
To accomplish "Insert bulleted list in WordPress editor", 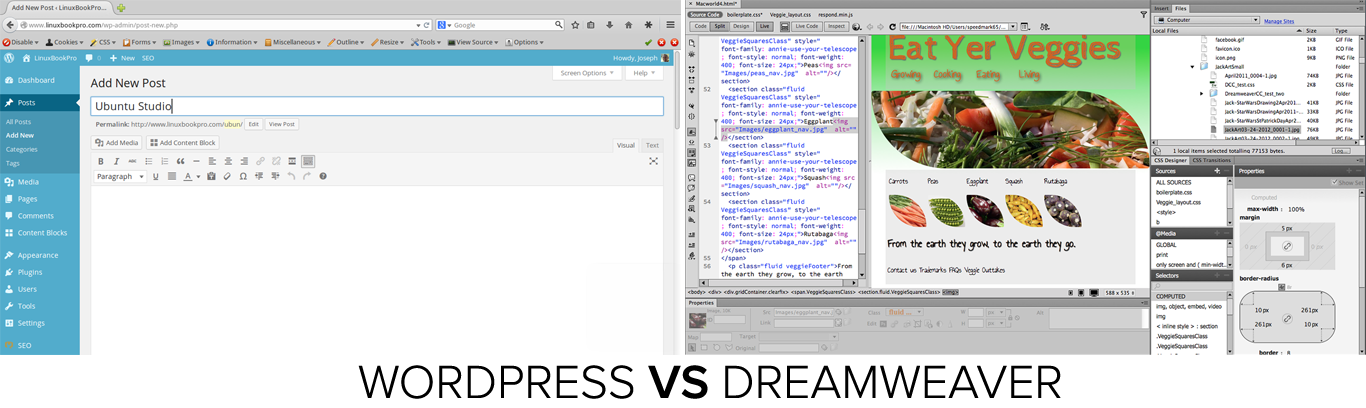I will point(149,161).
